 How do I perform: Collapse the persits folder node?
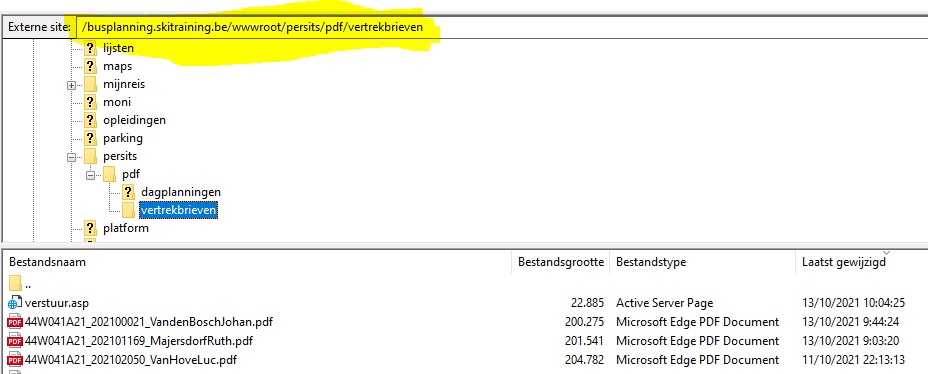click(72, 157)
